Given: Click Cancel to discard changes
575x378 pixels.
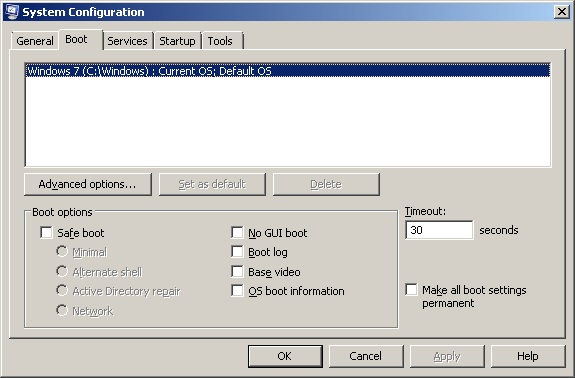Looking at the screenshot, I should pyautogui.click(x=366, y=356).
